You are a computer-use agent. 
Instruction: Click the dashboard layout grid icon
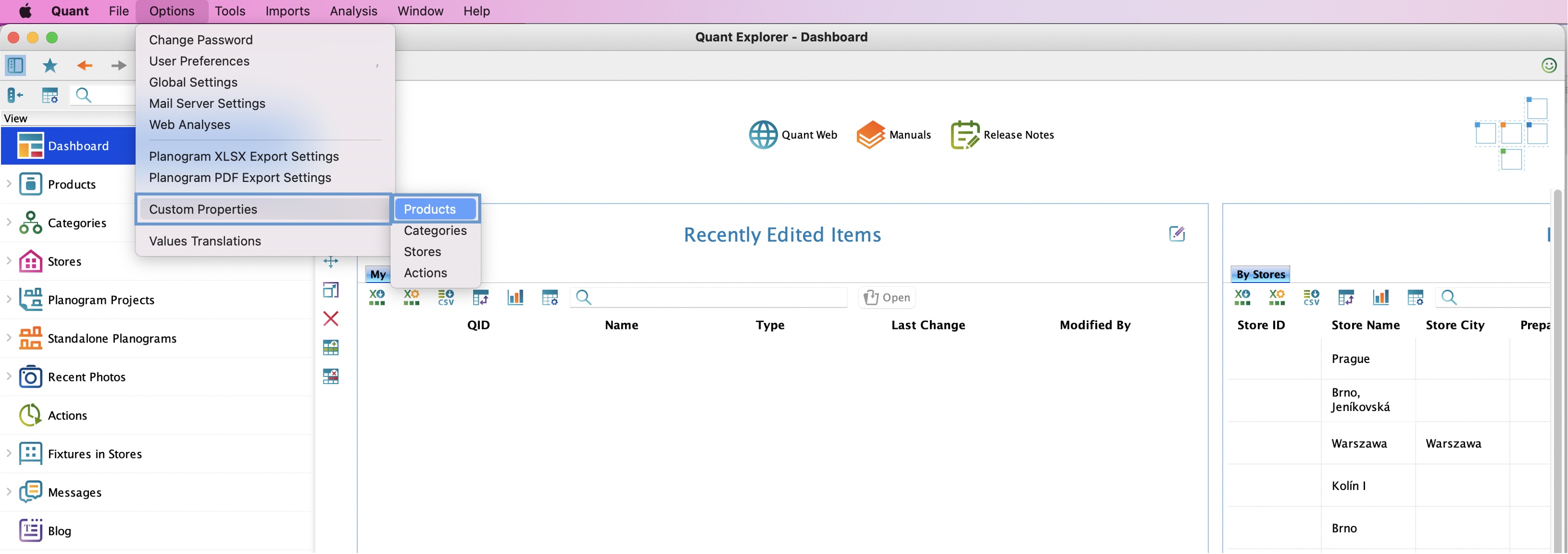point(1512,134)
